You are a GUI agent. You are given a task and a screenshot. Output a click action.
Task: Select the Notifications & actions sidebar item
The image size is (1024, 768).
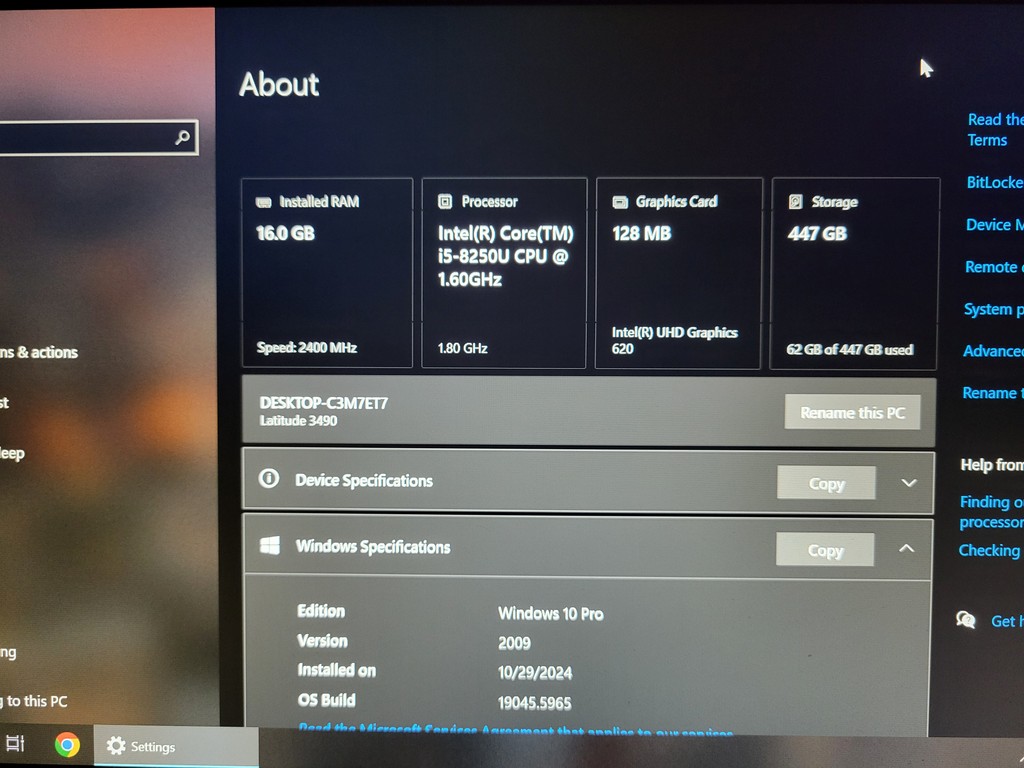39,353
